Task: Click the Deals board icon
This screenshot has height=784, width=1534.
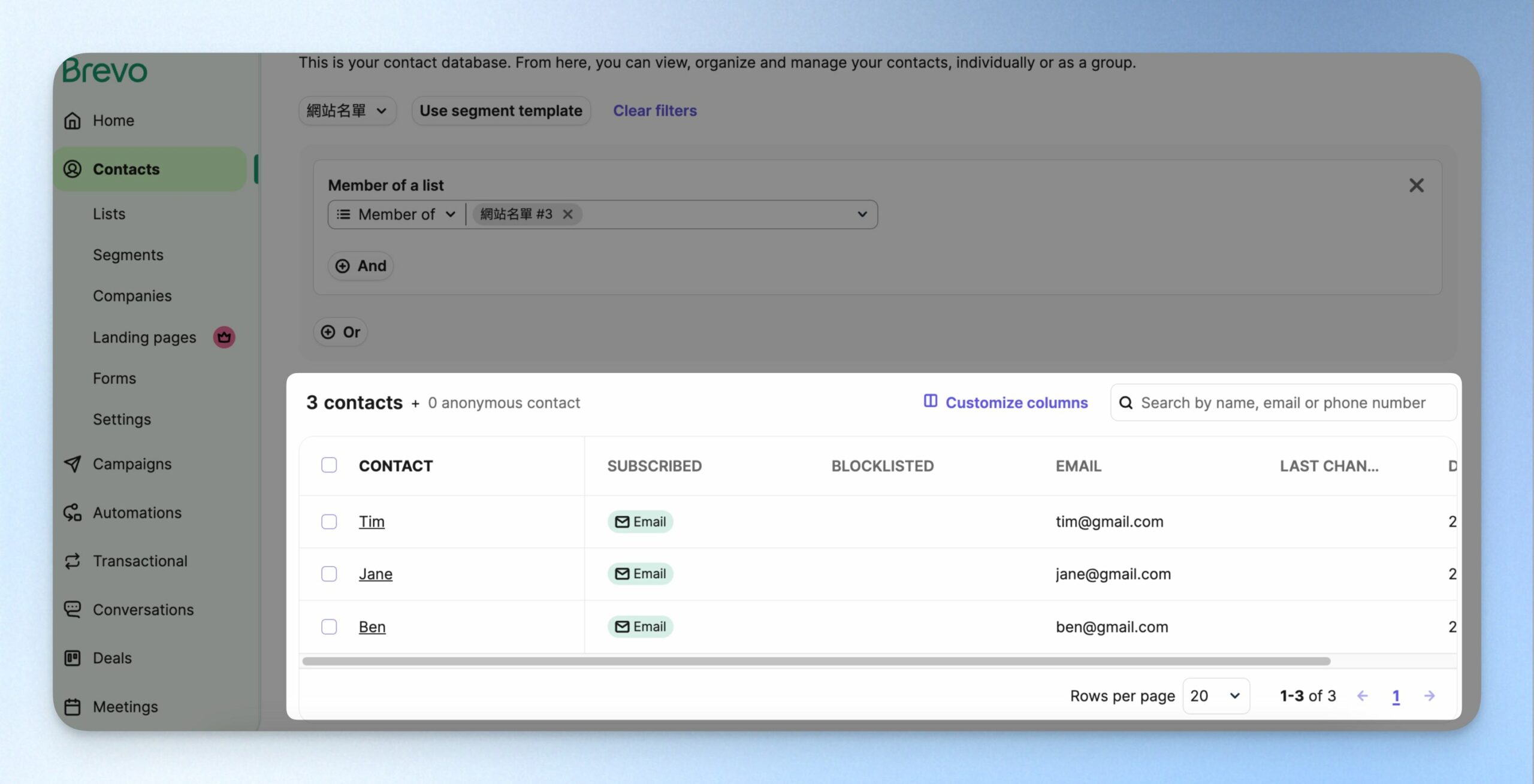Action: click(73, 658)
